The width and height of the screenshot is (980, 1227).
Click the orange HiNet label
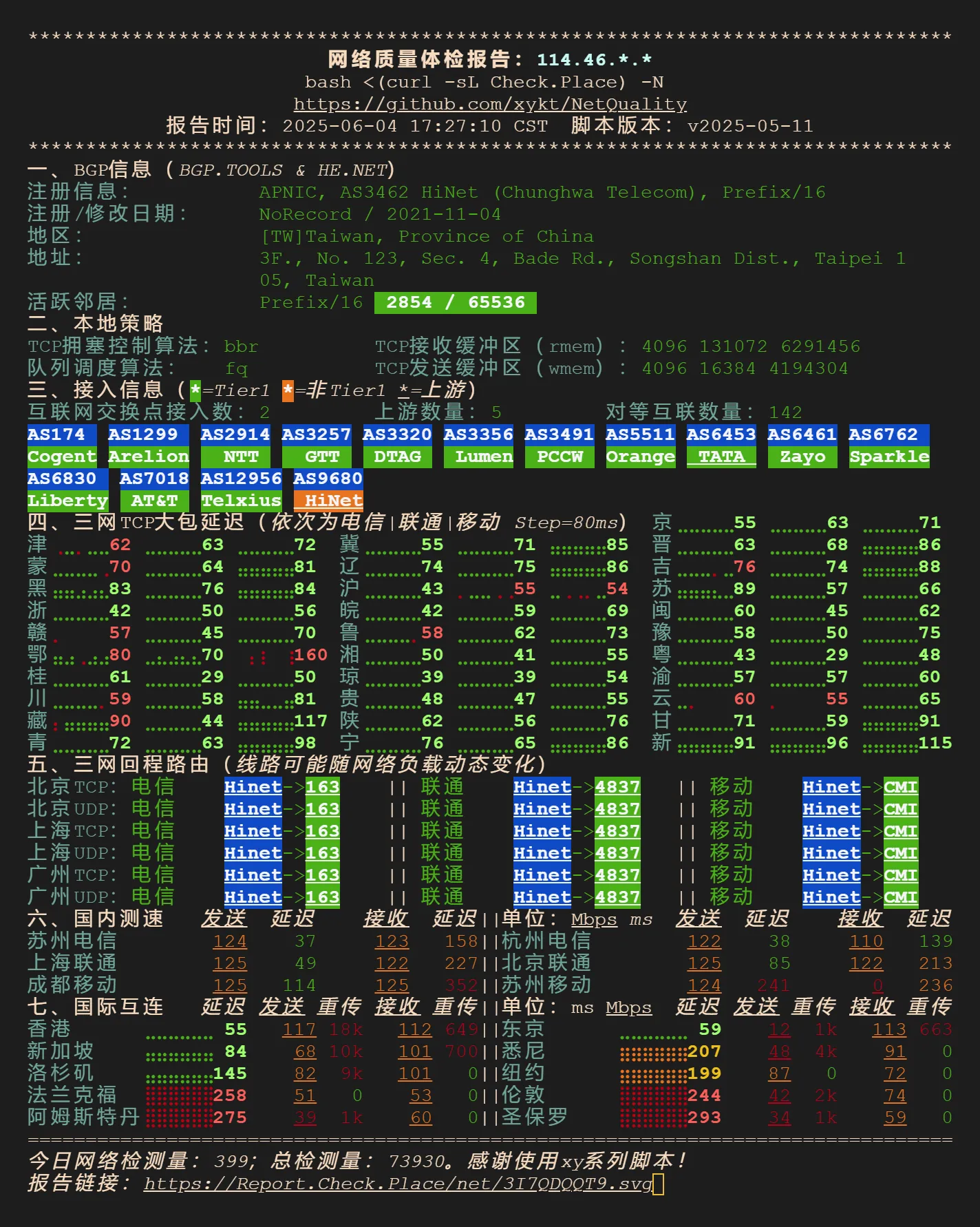tap(328, 501)
